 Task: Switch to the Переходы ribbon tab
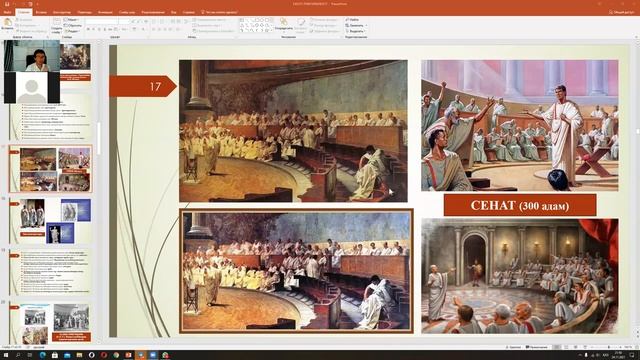click(x=84, y=12)
